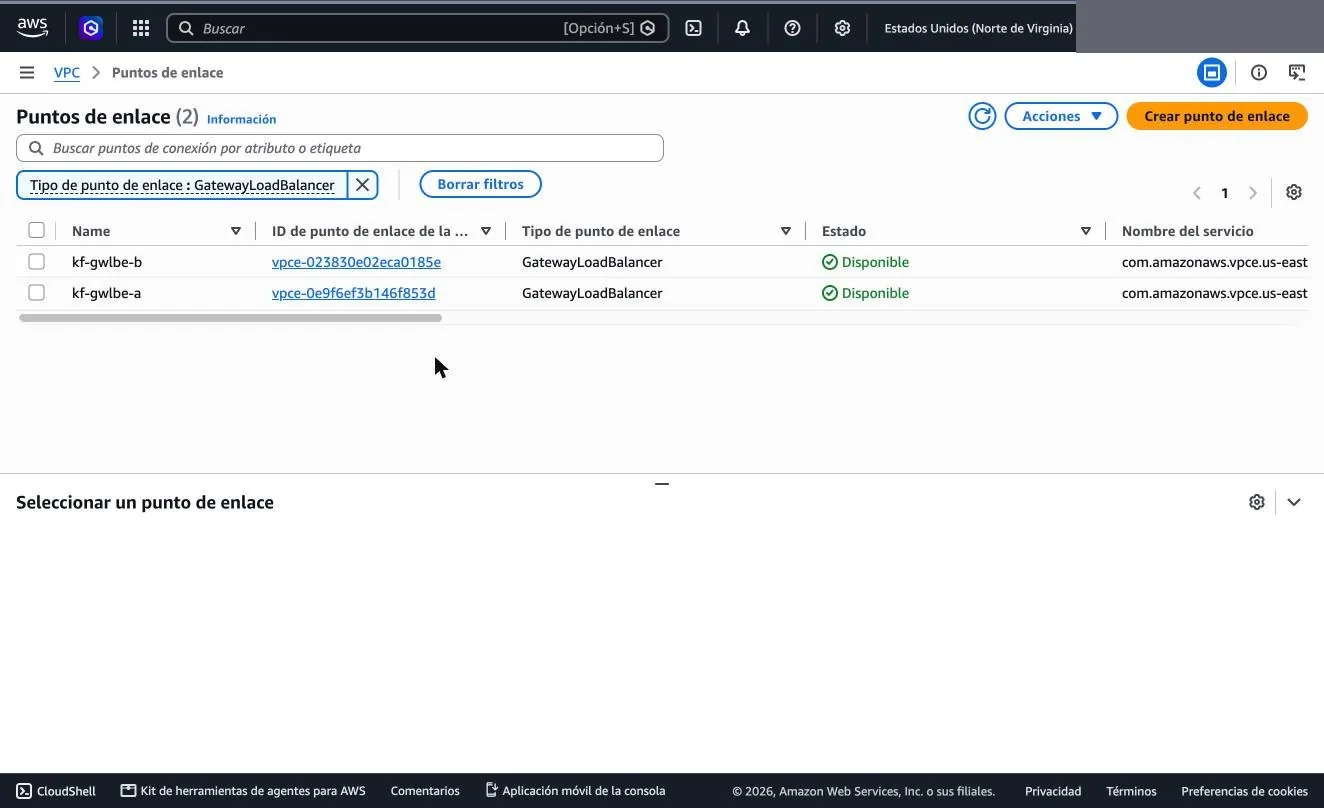Open table preferences gear near pagination
The width and height of the screenshot is (1324, 808).
click(1294, 192)
